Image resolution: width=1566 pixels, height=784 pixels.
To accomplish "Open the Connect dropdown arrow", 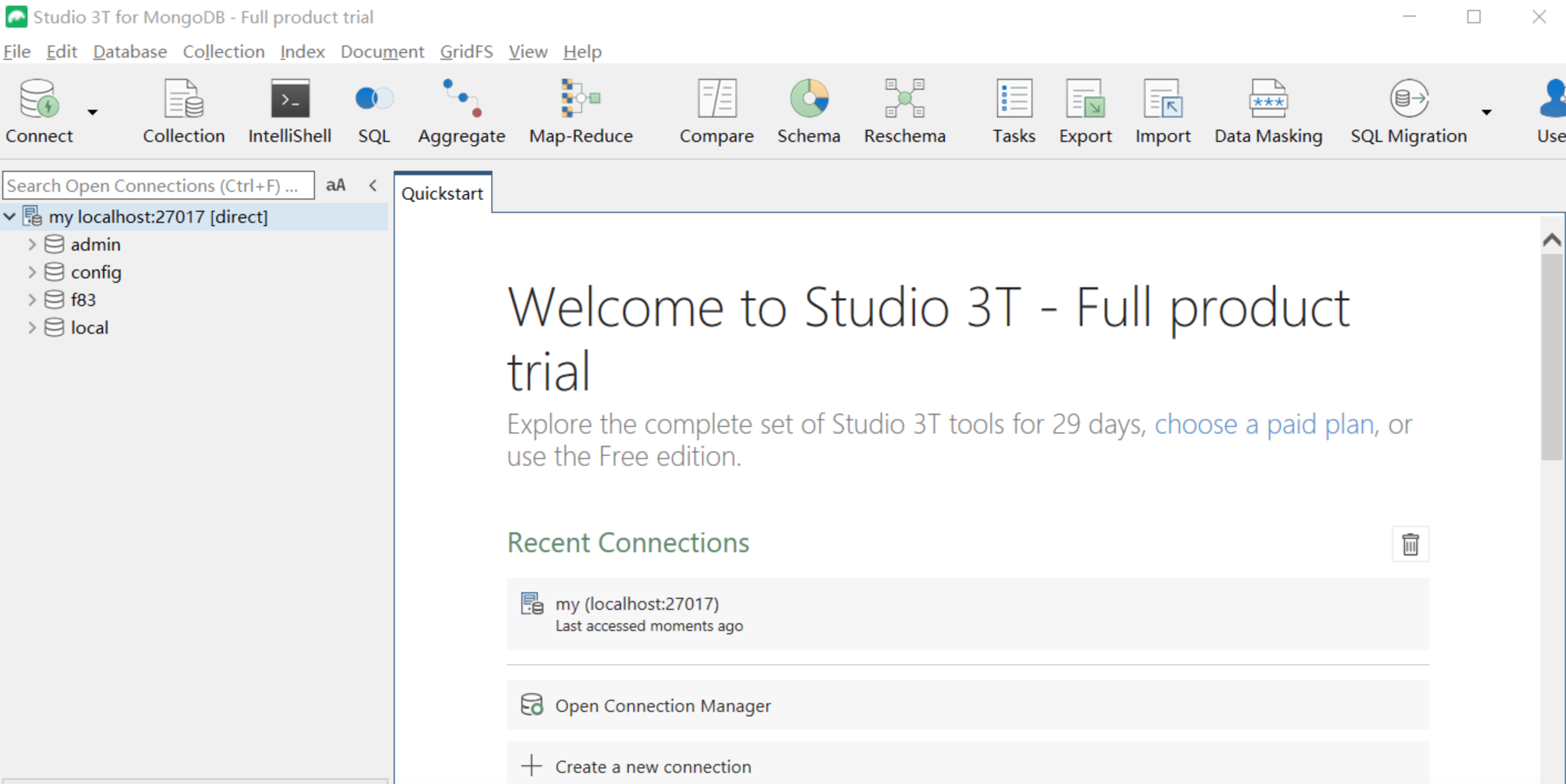I will tap(93, 112).
